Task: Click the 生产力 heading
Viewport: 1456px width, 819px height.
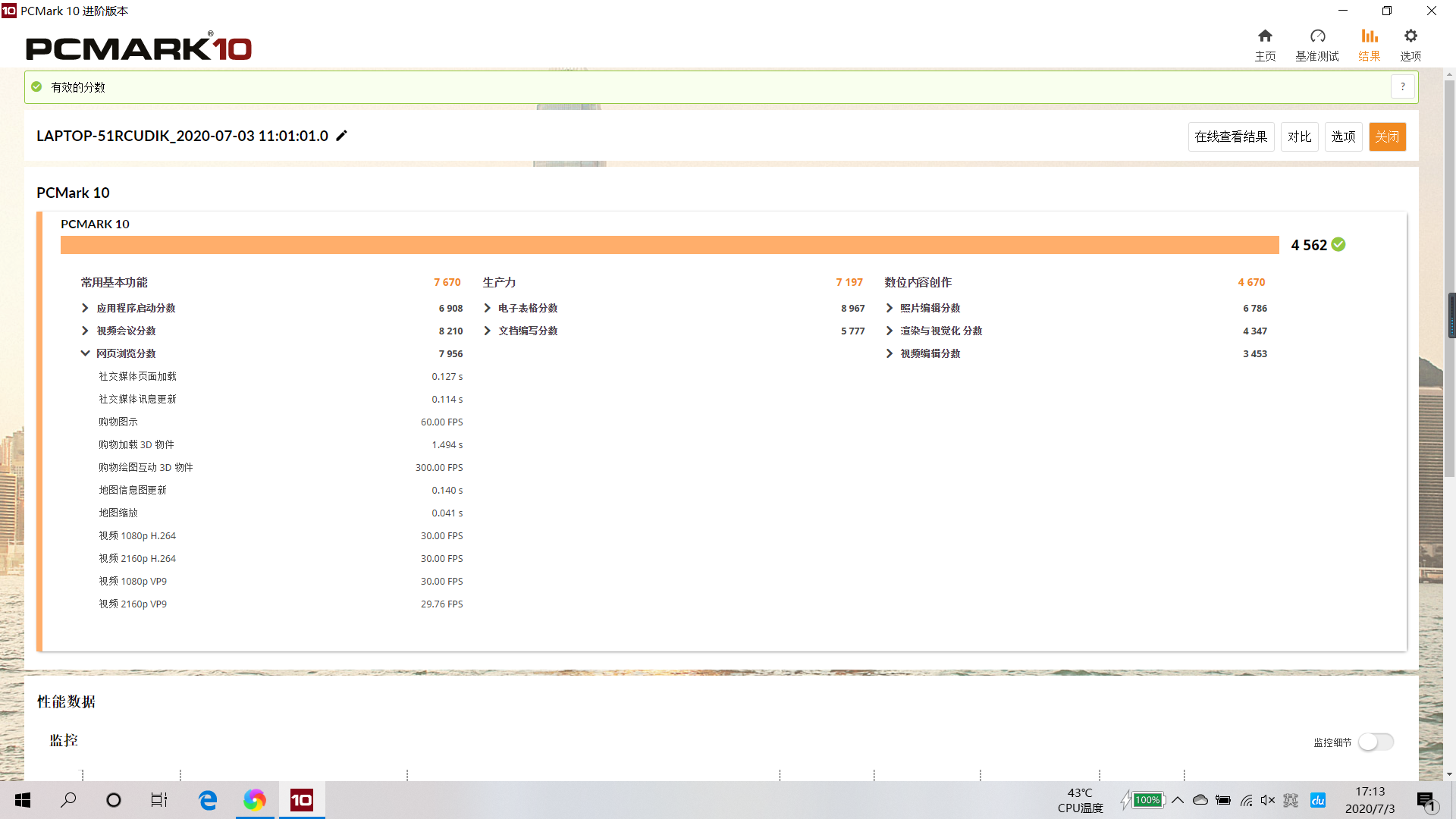Action: pos(499,282)
